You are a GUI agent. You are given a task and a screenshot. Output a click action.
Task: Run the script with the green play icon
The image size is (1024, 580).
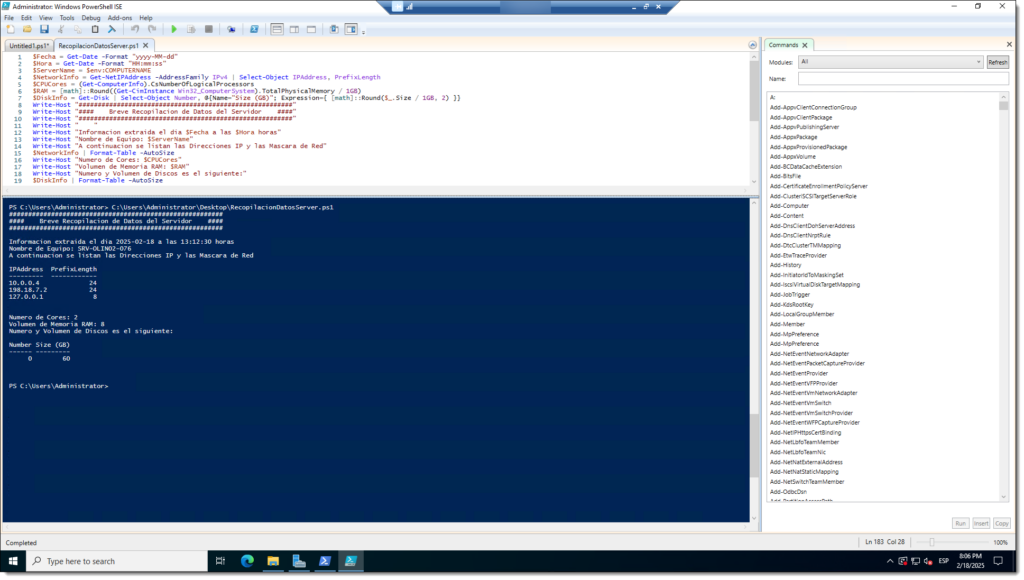tap(174, 29)
